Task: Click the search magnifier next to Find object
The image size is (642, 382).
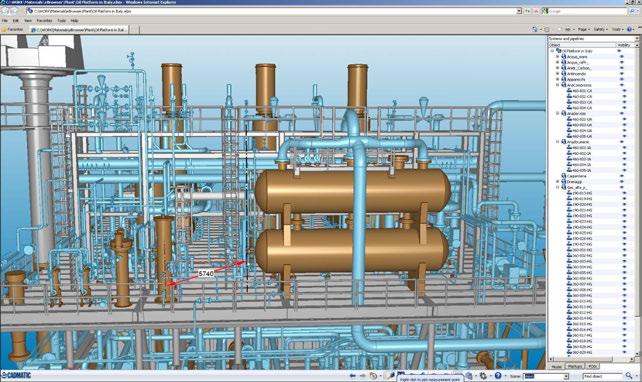Action: [629, 375]
